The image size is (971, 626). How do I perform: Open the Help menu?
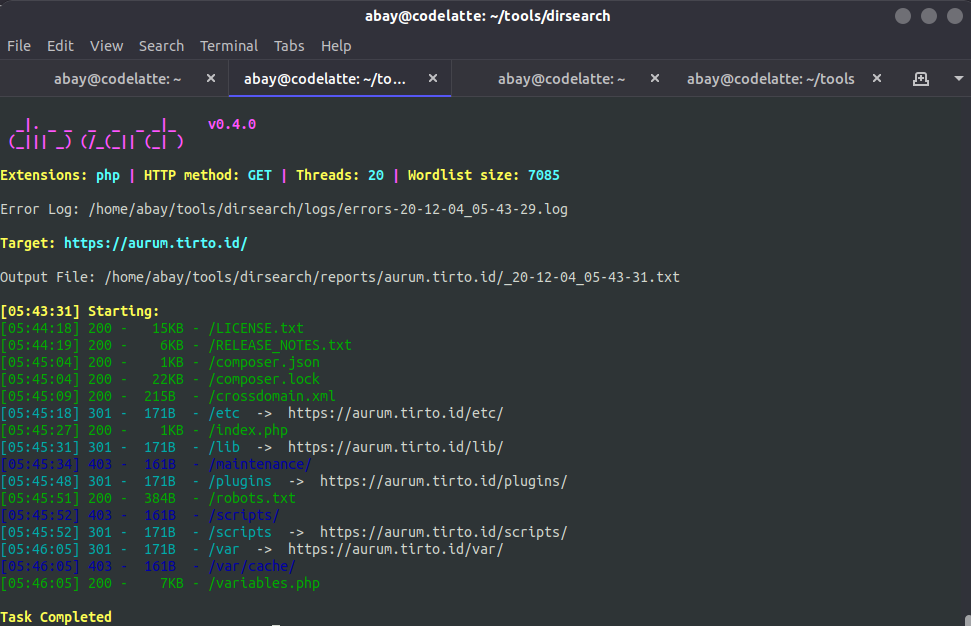(336, 46)
